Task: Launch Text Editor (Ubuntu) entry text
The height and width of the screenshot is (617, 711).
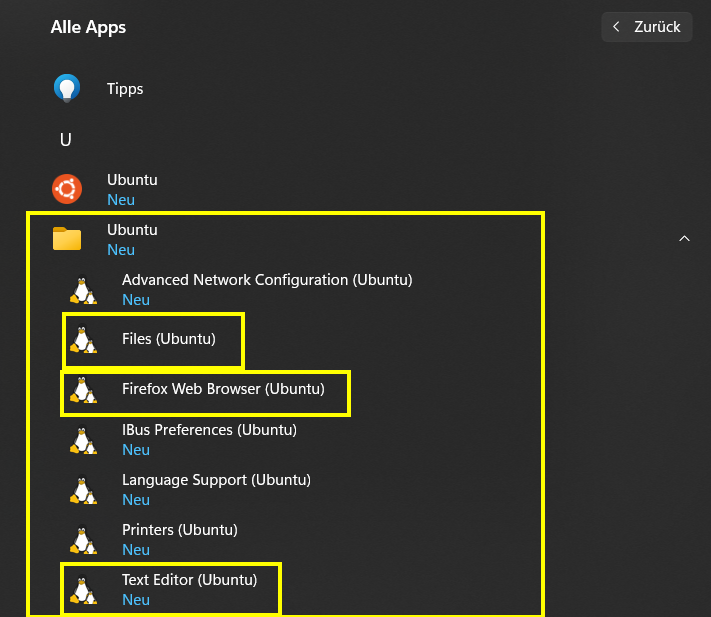Action: [x=190, y=580]
